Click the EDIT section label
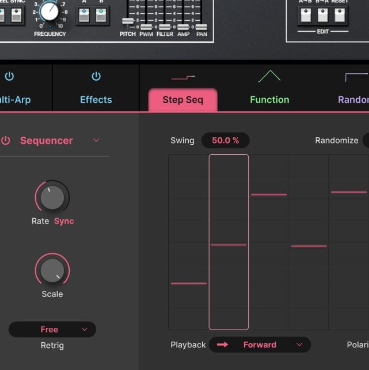This screenshot has width=369, height=370. (323, 32)
